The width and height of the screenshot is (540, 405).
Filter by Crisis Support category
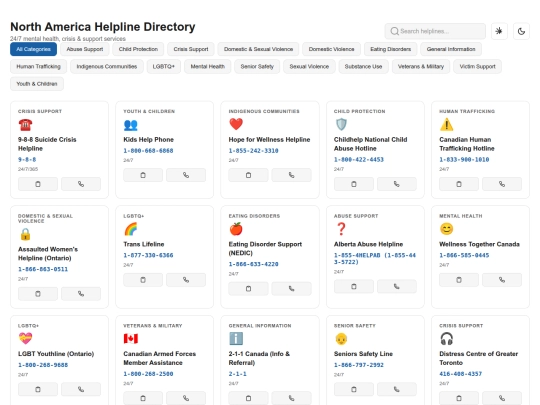coord(191,49)
